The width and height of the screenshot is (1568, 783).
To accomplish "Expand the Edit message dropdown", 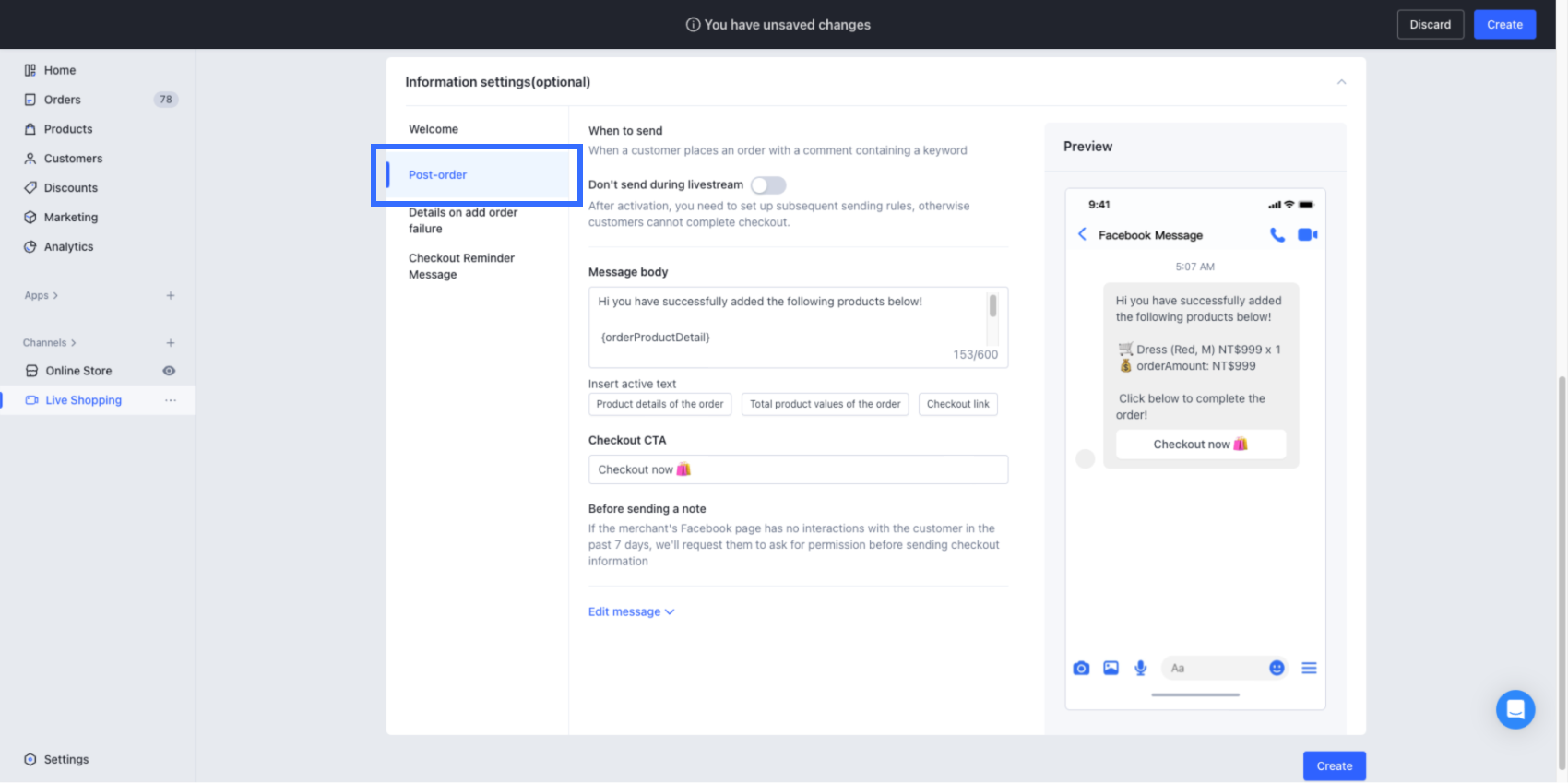I will click(631, 611).
